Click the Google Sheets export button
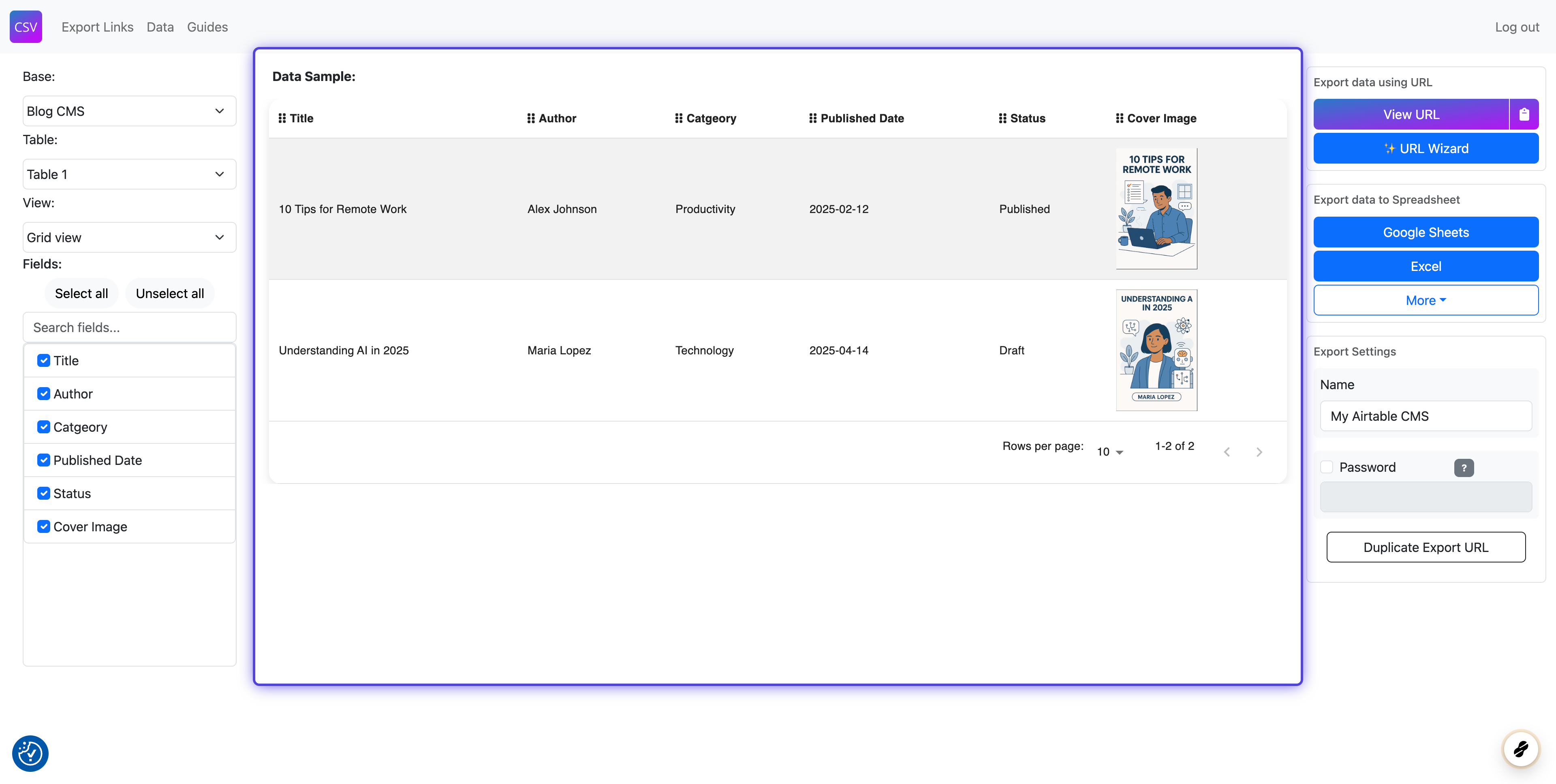1556x784 pixels. 1425,232
